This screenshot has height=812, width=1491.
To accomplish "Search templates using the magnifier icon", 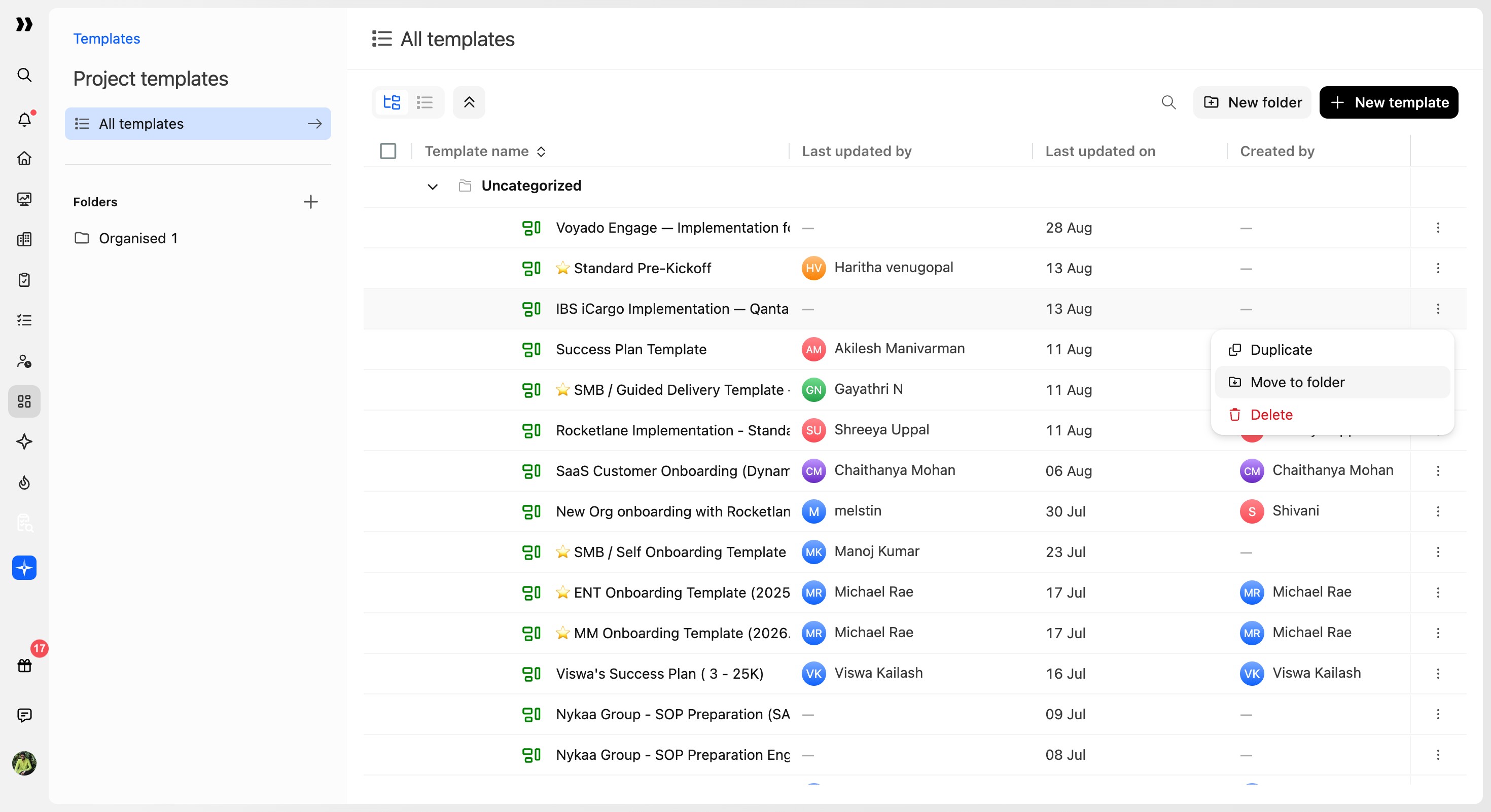I will tap(1168, 102).
